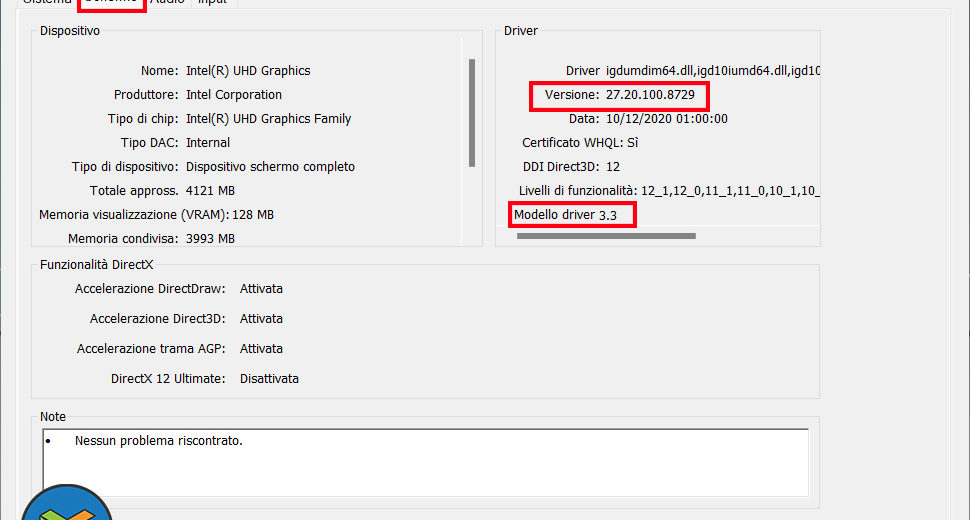Click the Dispositivo panel vertical scrollbar thumb
This screenshot has width=970, height=520.
coord(472,113)
